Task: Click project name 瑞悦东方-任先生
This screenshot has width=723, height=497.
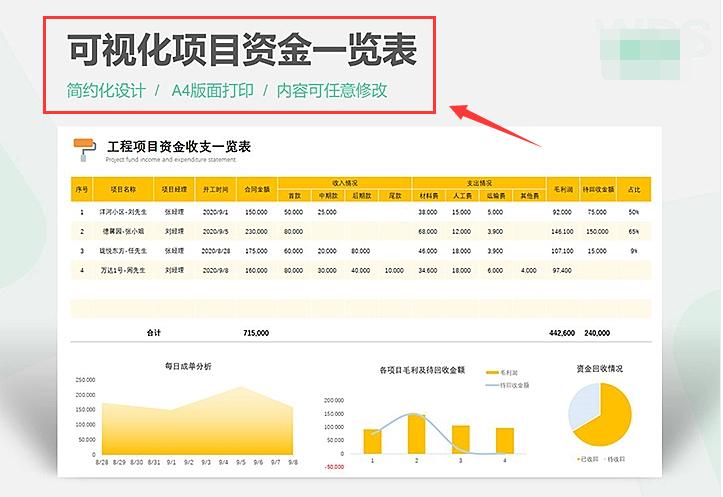Action: click(x=123, y=251)
